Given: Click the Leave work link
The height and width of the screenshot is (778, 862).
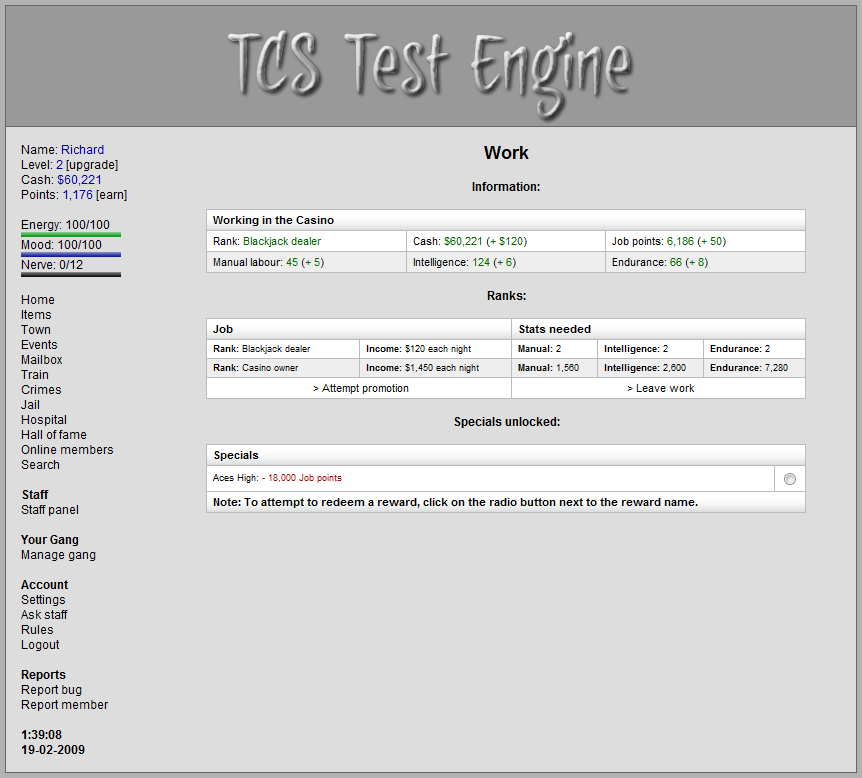Looking at the screenshot, I should click(659, 388).
